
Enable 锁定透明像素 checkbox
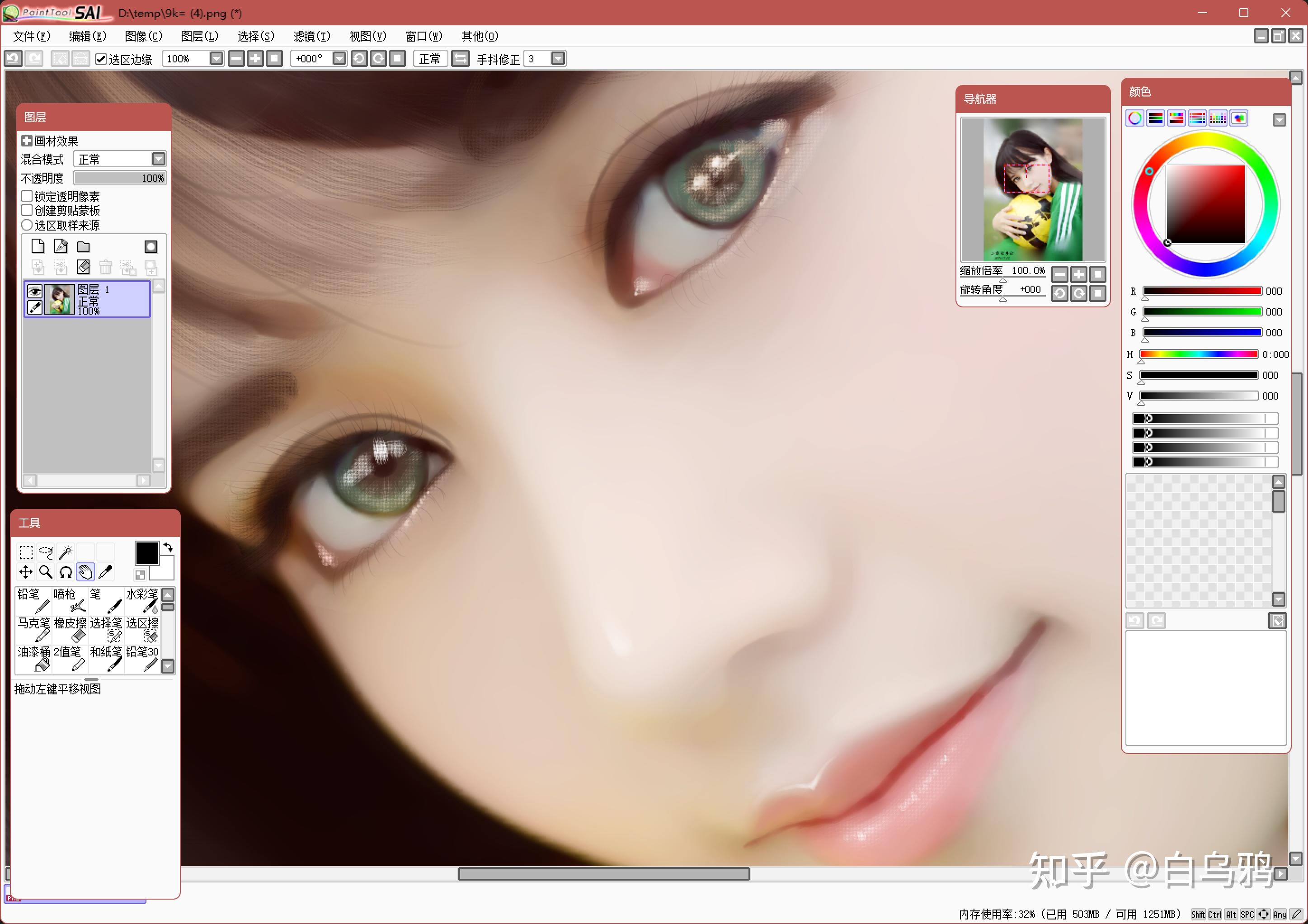(26, 195)
